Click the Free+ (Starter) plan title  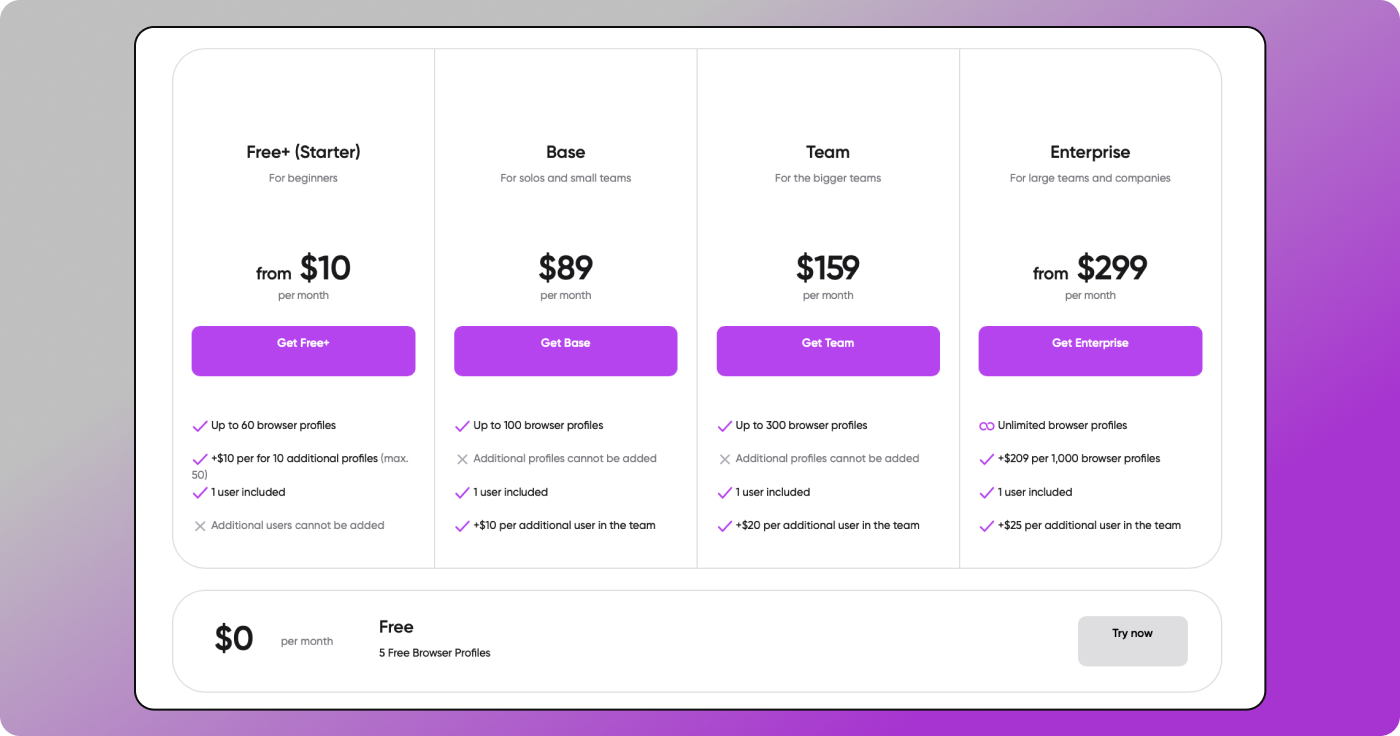[303, 152]
